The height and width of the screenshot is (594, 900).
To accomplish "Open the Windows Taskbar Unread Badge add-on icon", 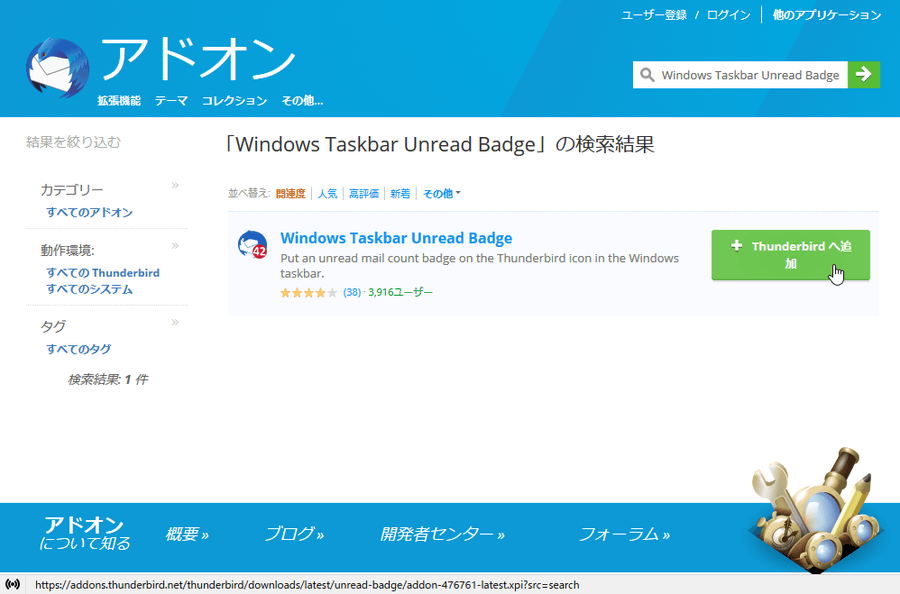I will point(253,244).
